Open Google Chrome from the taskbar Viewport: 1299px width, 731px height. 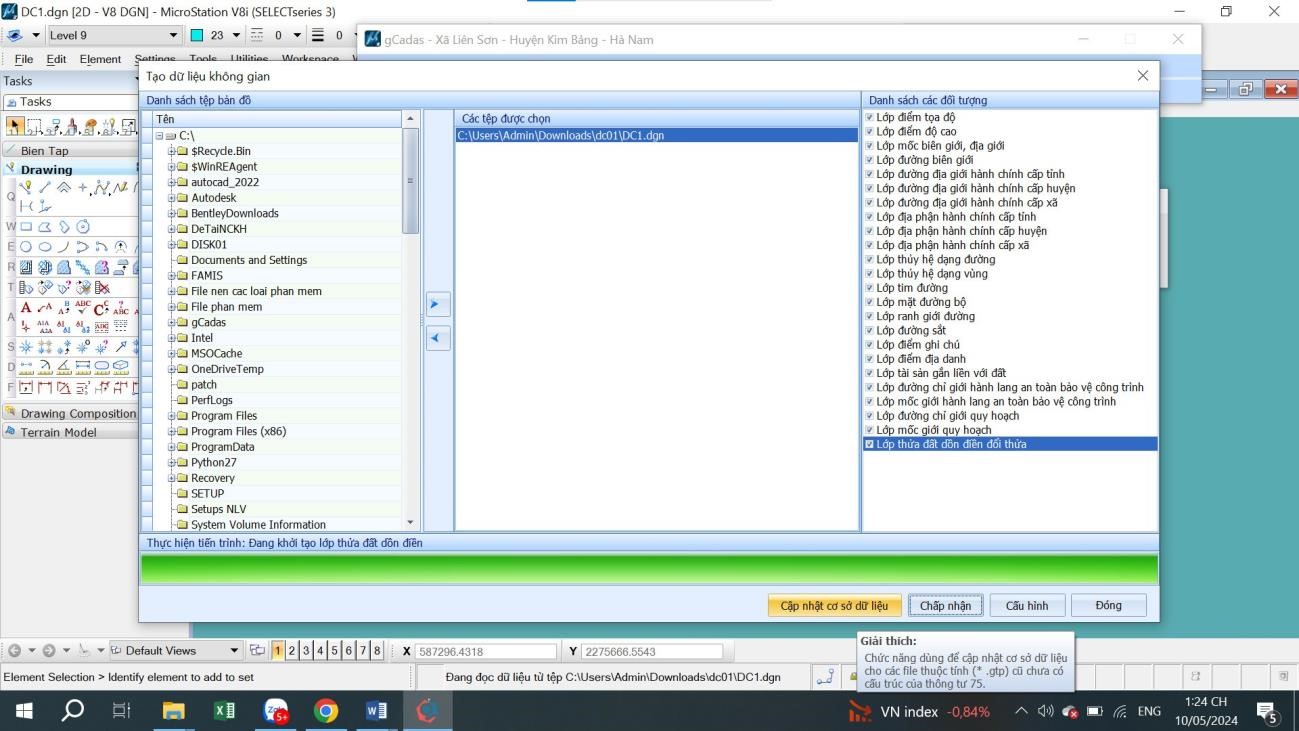325,711
